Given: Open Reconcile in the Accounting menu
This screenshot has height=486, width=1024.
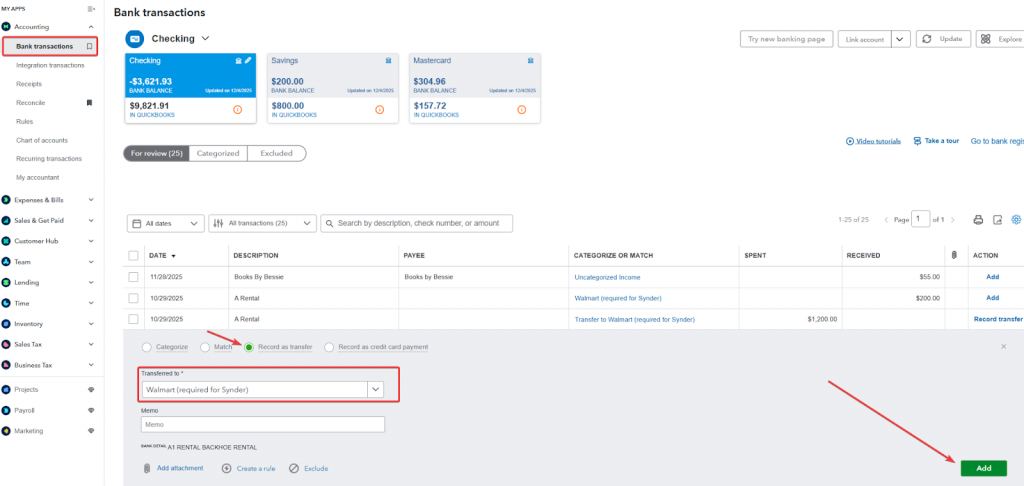Looking at the screenshot, I should 30,102.
